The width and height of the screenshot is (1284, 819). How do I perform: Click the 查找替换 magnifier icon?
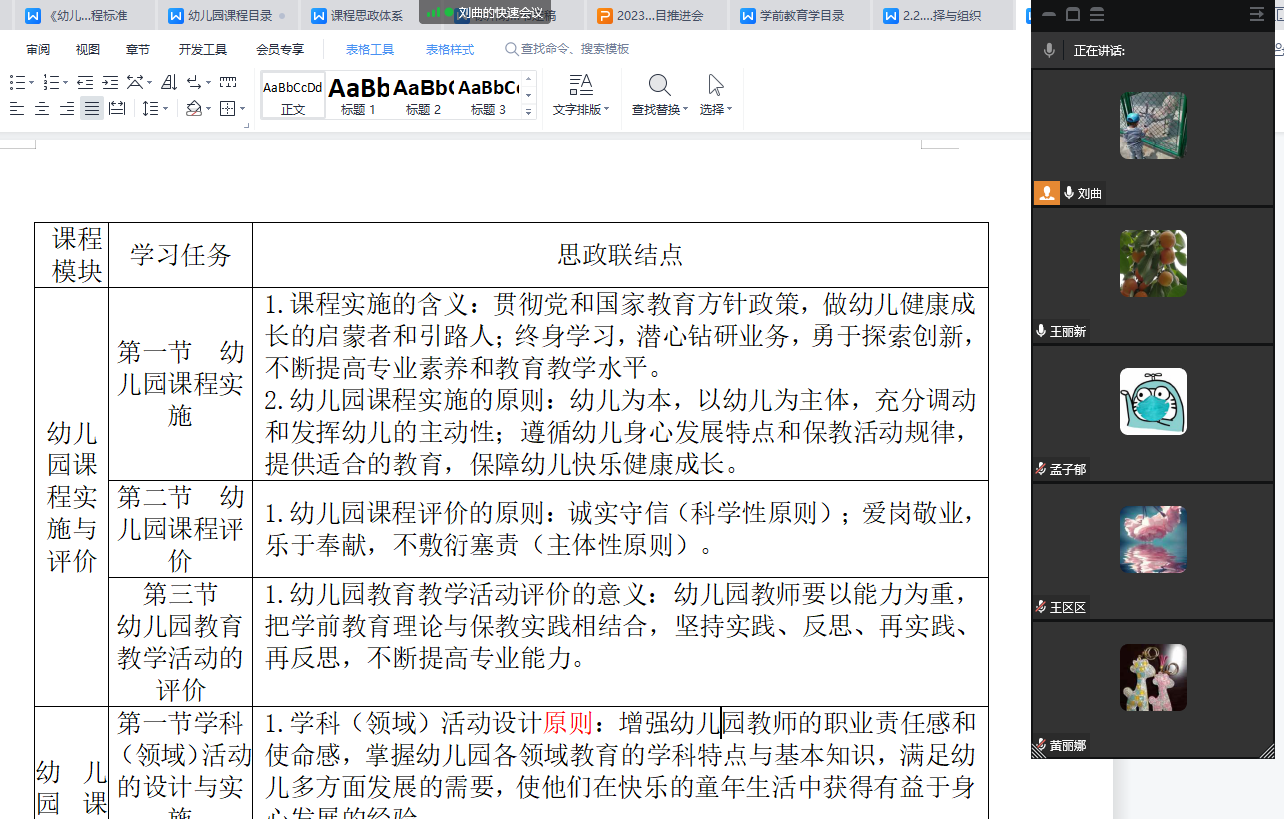pos(659,85)
